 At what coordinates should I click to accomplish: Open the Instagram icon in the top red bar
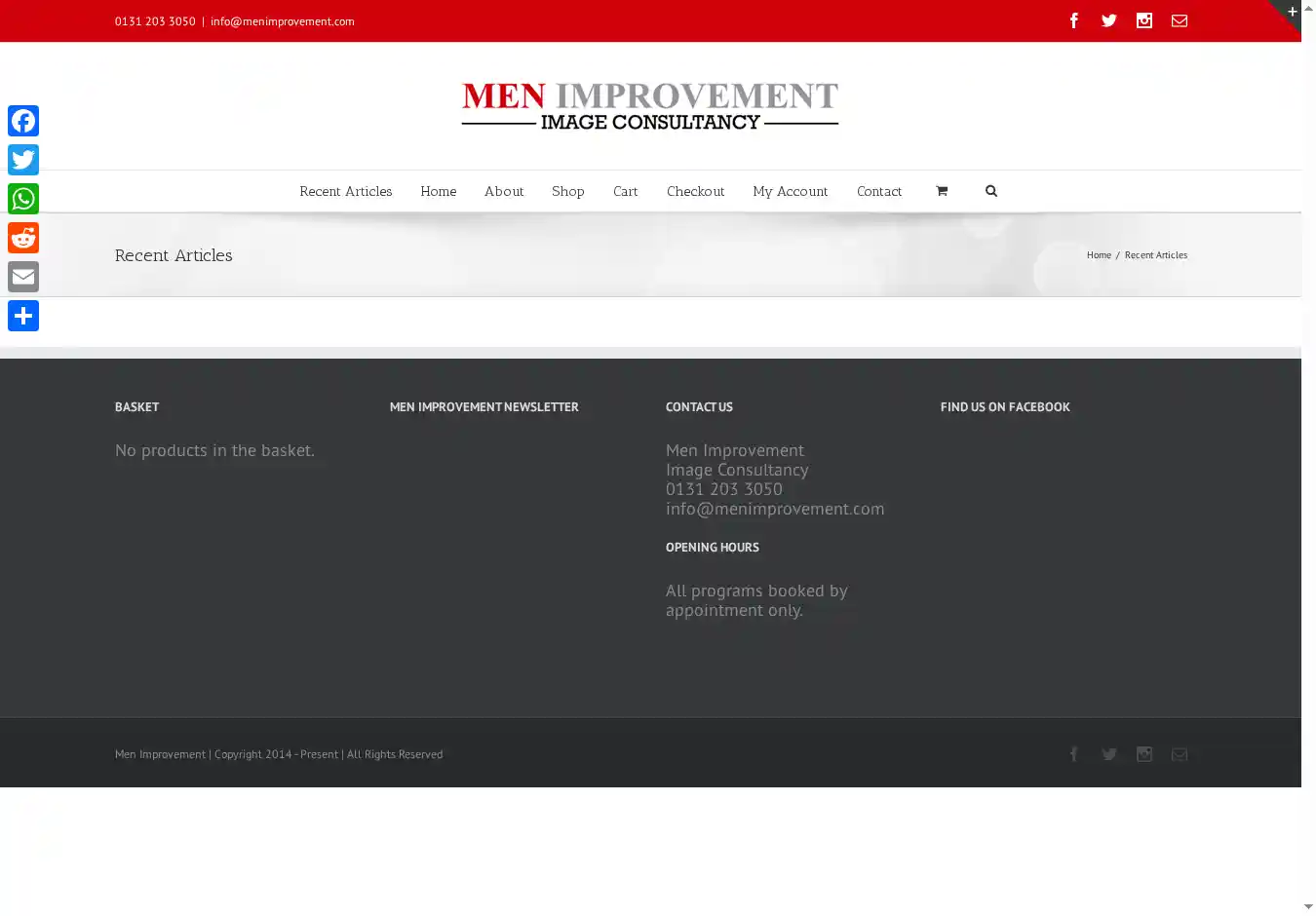click(x=1144, y=20)
